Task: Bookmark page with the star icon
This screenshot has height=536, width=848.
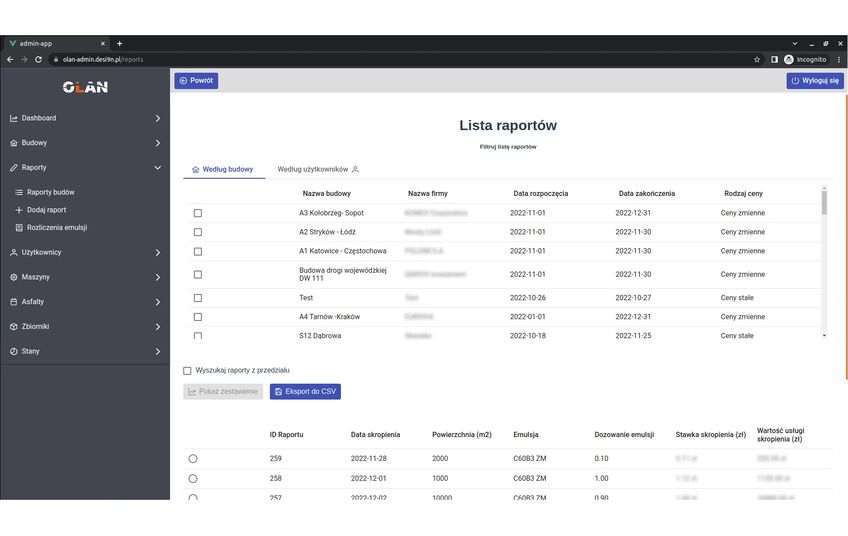Action: click(x=757, y=59)
